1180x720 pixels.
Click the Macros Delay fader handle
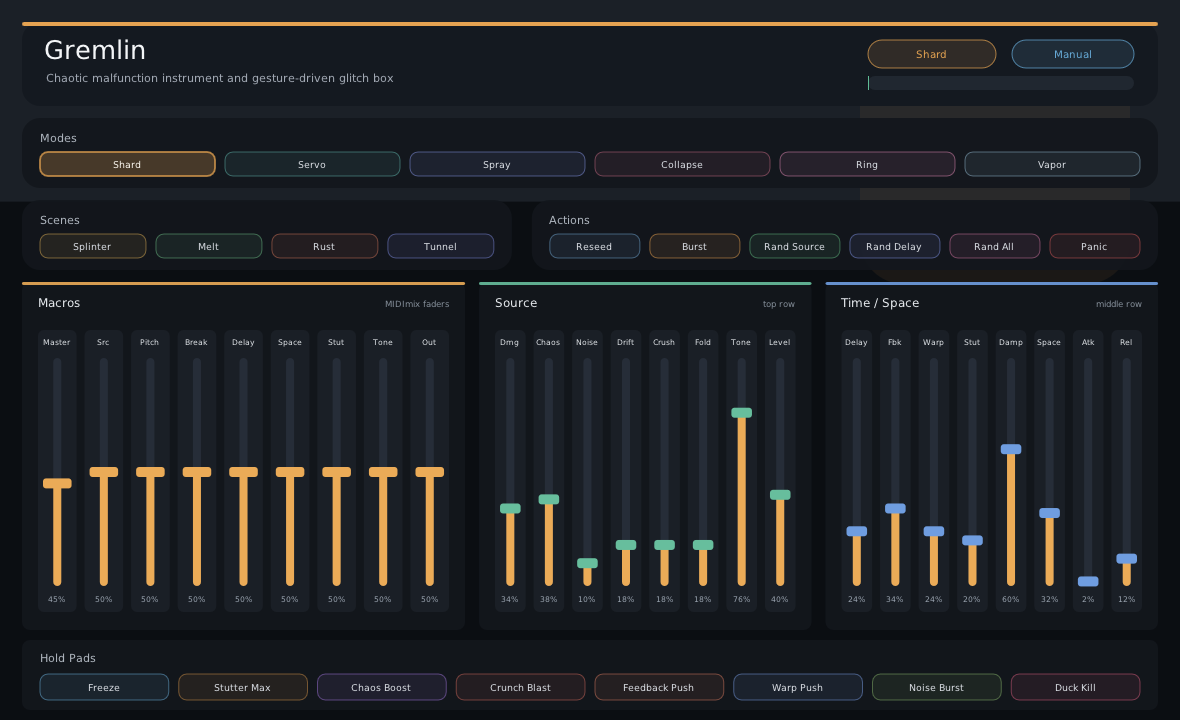244,472
